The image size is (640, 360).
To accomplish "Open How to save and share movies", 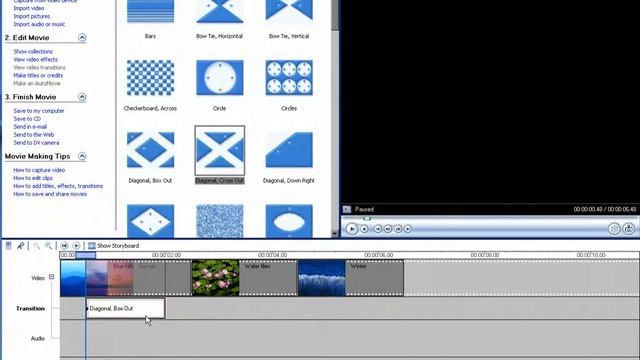I will (x=50, y=194).
